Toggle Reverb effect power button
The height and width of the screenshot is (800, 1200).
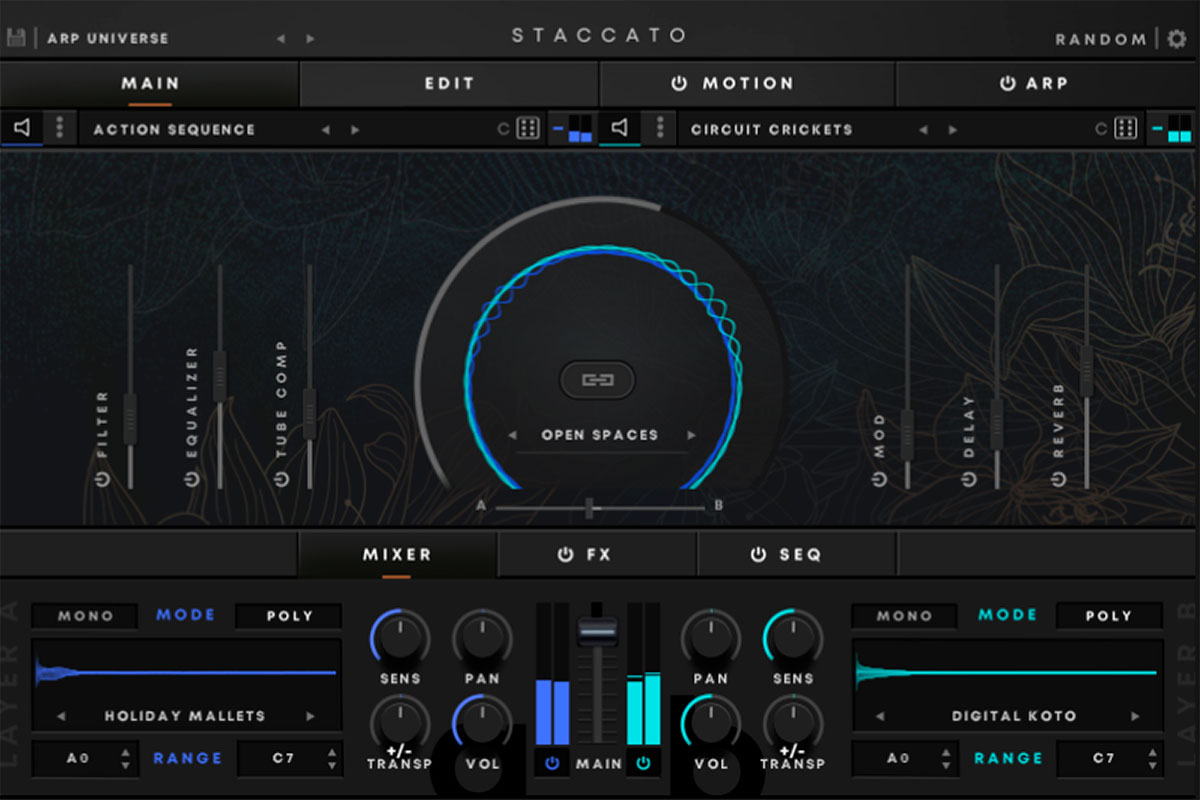point(1058,479)
